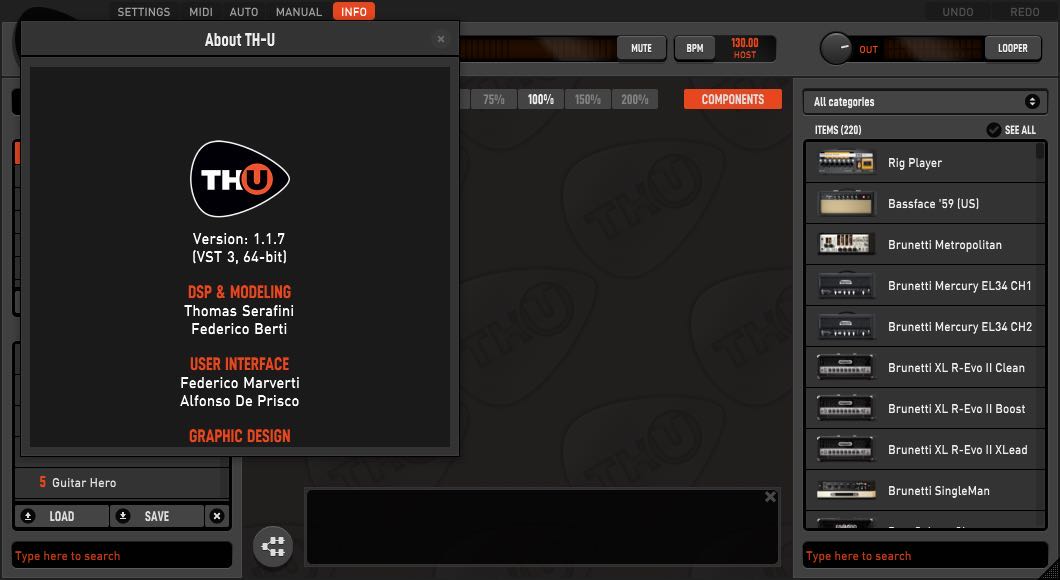Set interface zoom to 100%
The image size is (1060, 580).
point(540,99)
